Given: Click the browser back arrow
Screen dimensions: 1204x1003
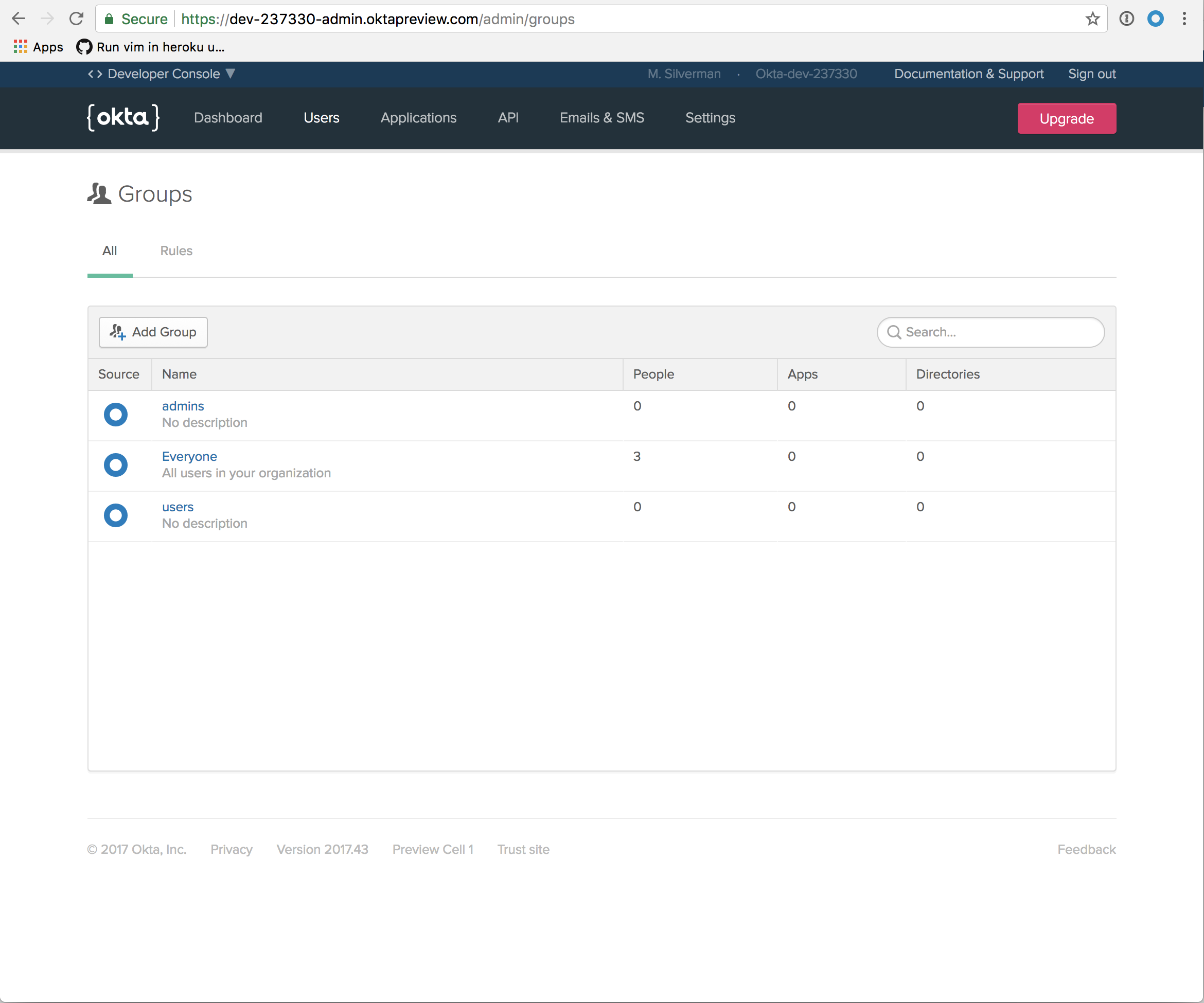Looking at the screenshot, I should click(x=19, y=19).
